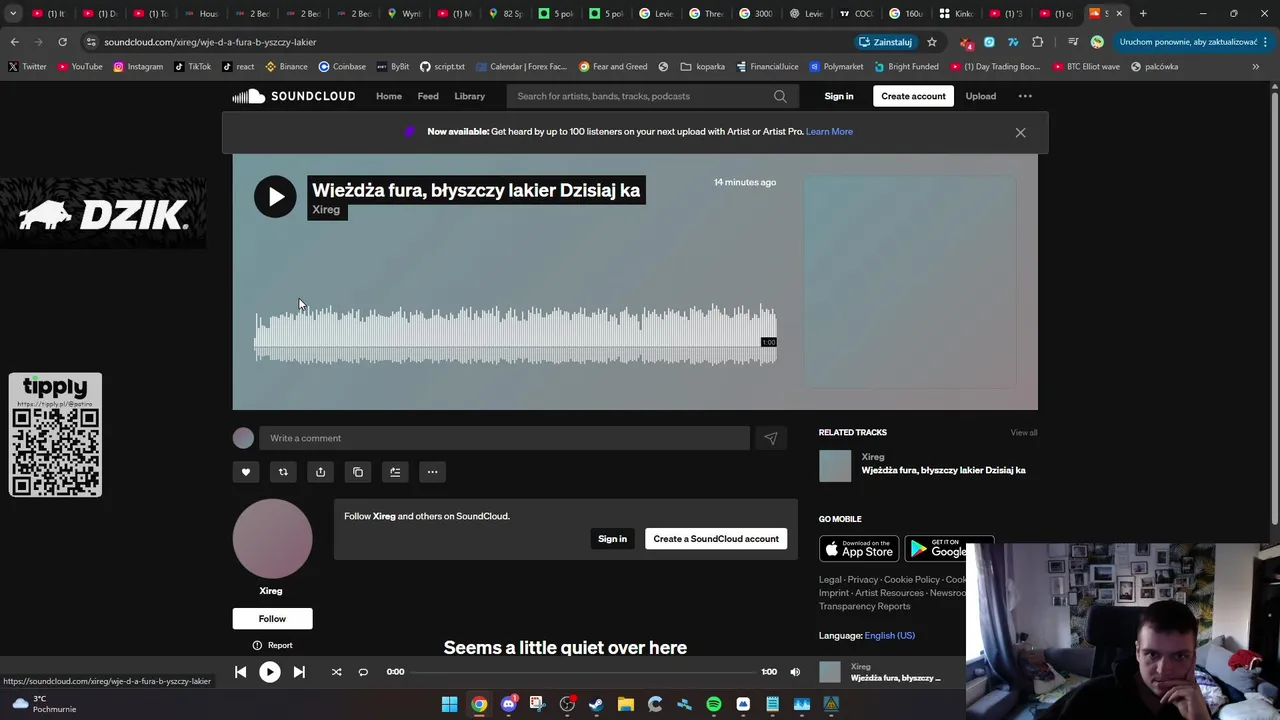Open a new browser tab
Viewport: 1280px width, 720px height.
point(1143,14)
